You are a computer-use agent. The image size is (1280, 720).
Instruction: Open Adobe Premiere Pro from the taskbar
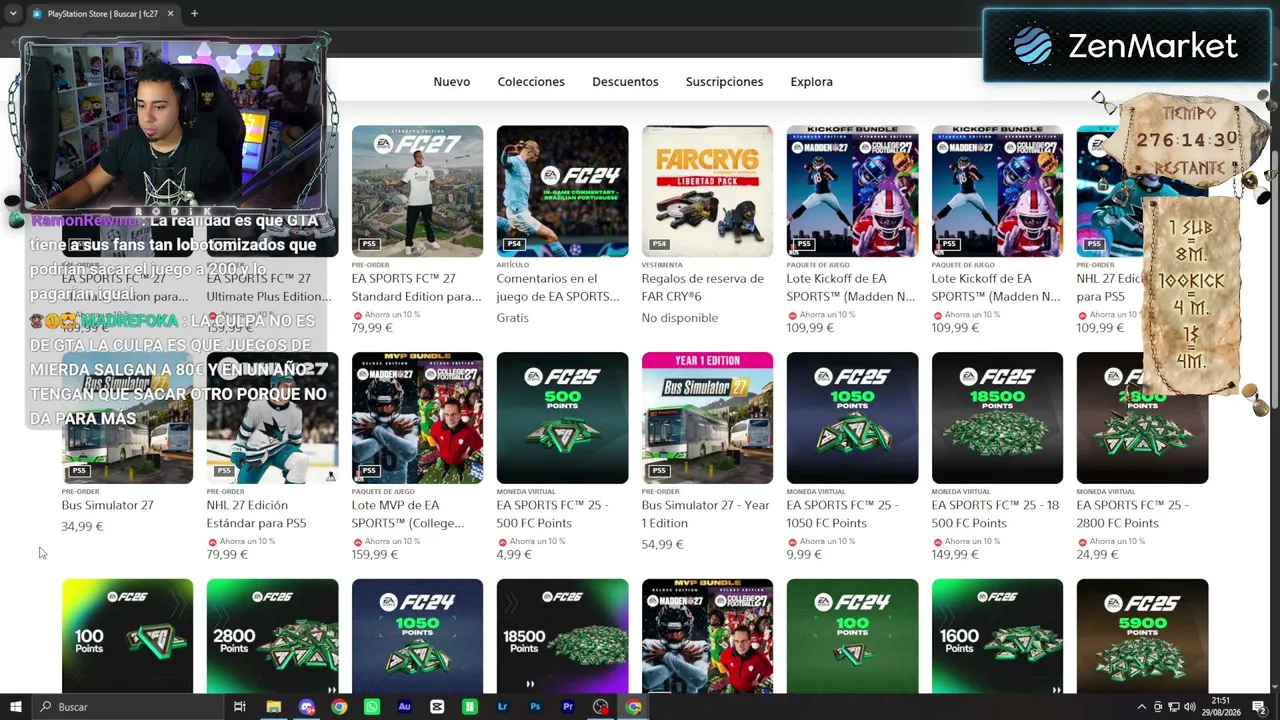click(x=568, y=707)
